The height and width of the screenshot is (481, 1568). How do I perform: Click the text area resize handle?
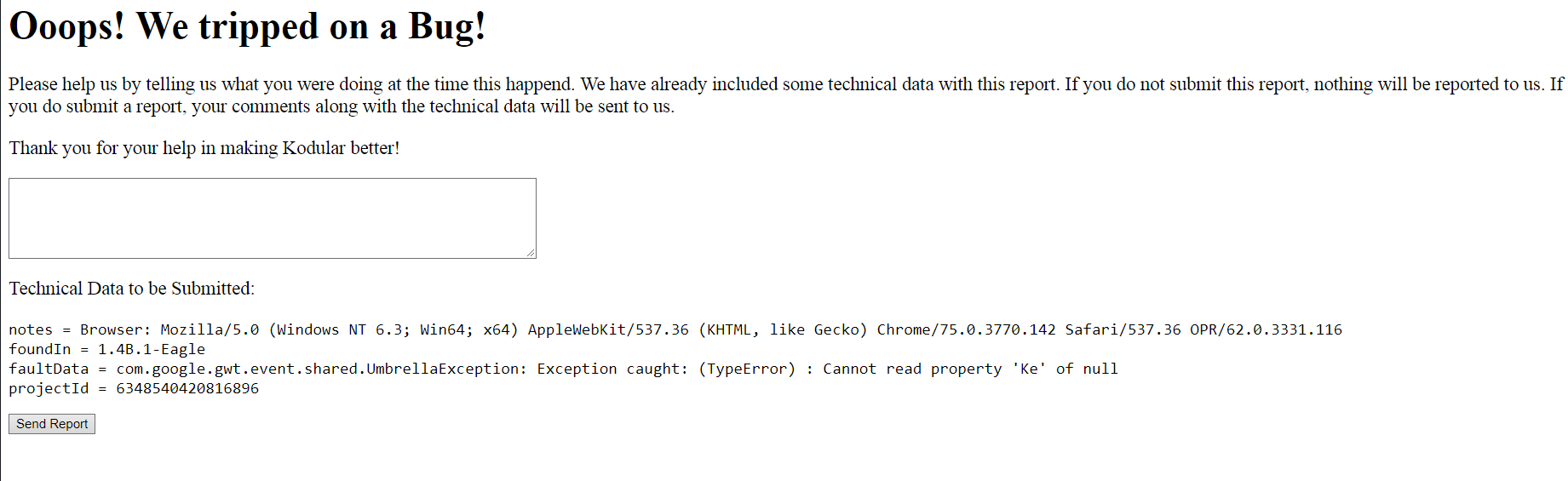pyautogui.click(x=531, y=253)
